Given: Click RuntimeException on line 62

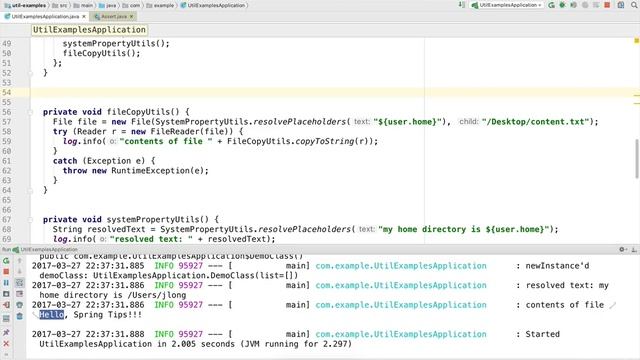Looking at the screenshot, I should tap(151, 171).
